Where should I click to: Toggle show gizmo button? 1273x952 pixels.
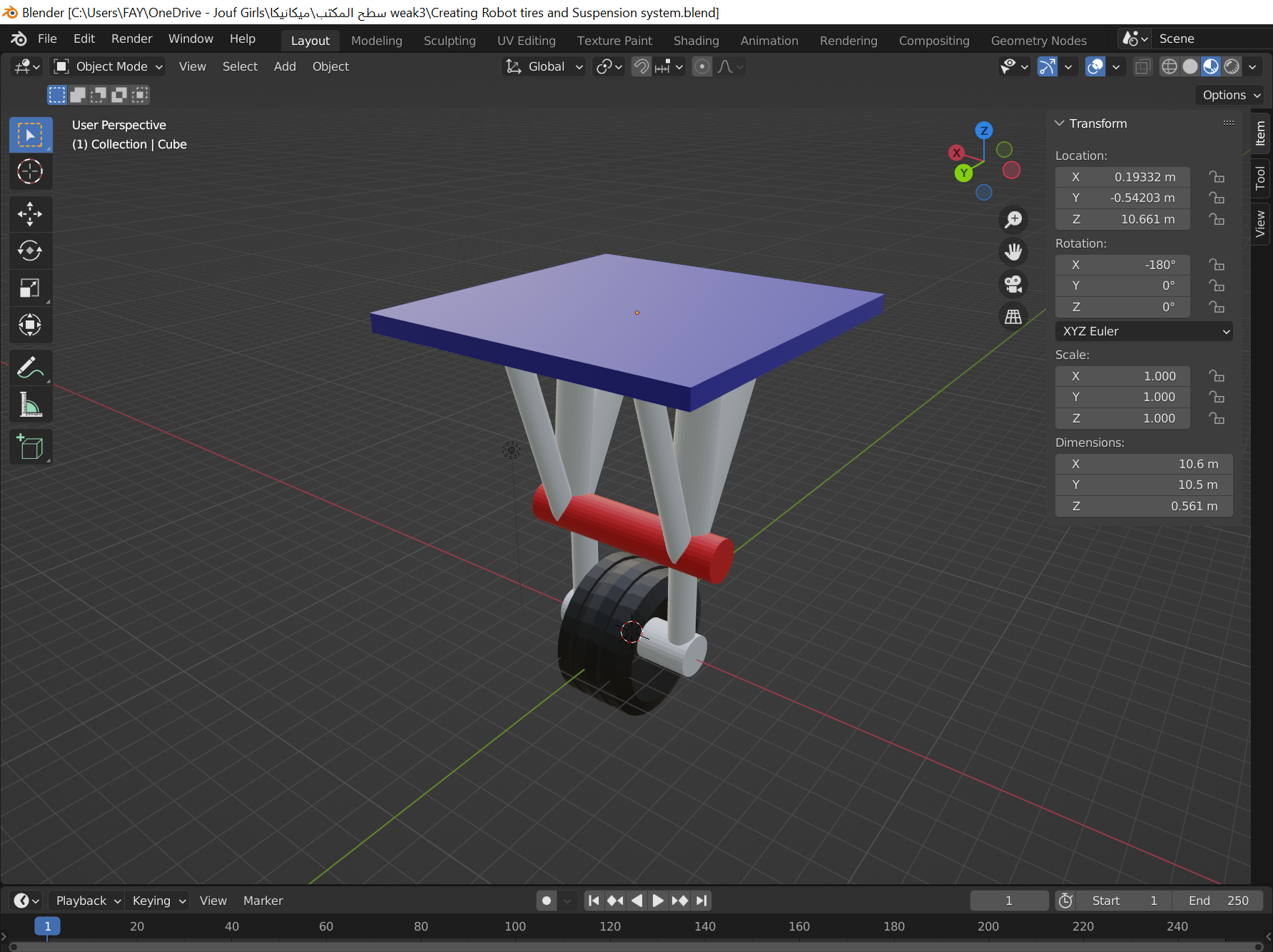pyautogui.click(x=1047, y=66)
